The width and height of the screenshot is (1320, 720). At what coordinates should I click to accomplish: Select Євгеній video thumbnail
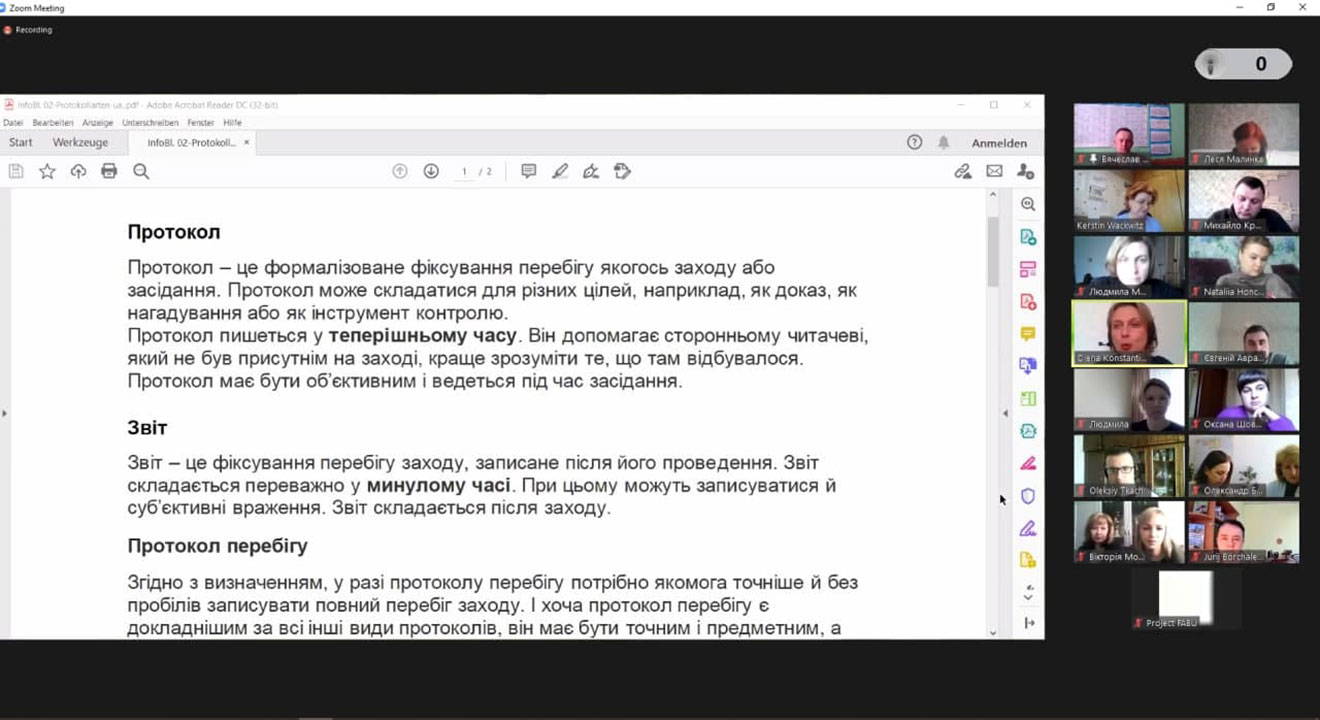click(x=1244, y=333)
